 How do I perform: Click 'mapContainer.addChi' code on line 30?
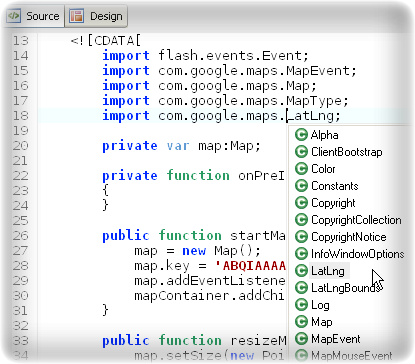tap(209, 296)
